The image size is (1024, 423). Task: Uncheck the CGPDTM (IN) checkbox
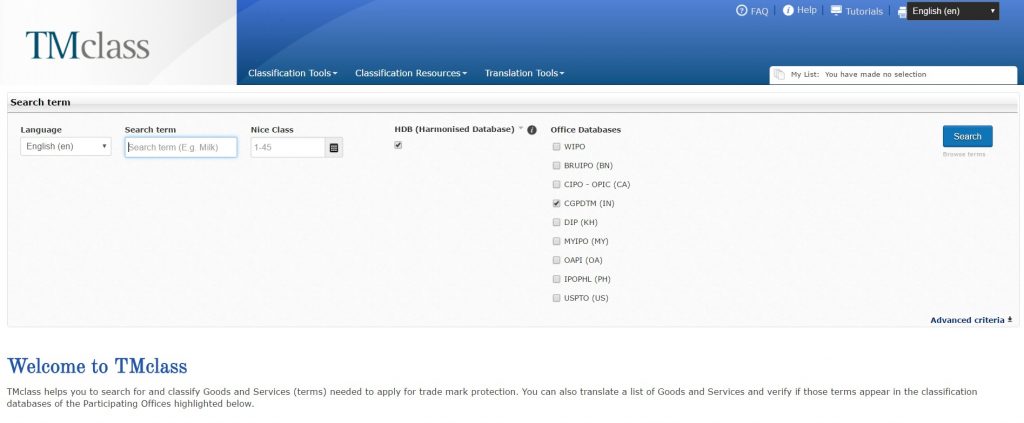[557, 203]
